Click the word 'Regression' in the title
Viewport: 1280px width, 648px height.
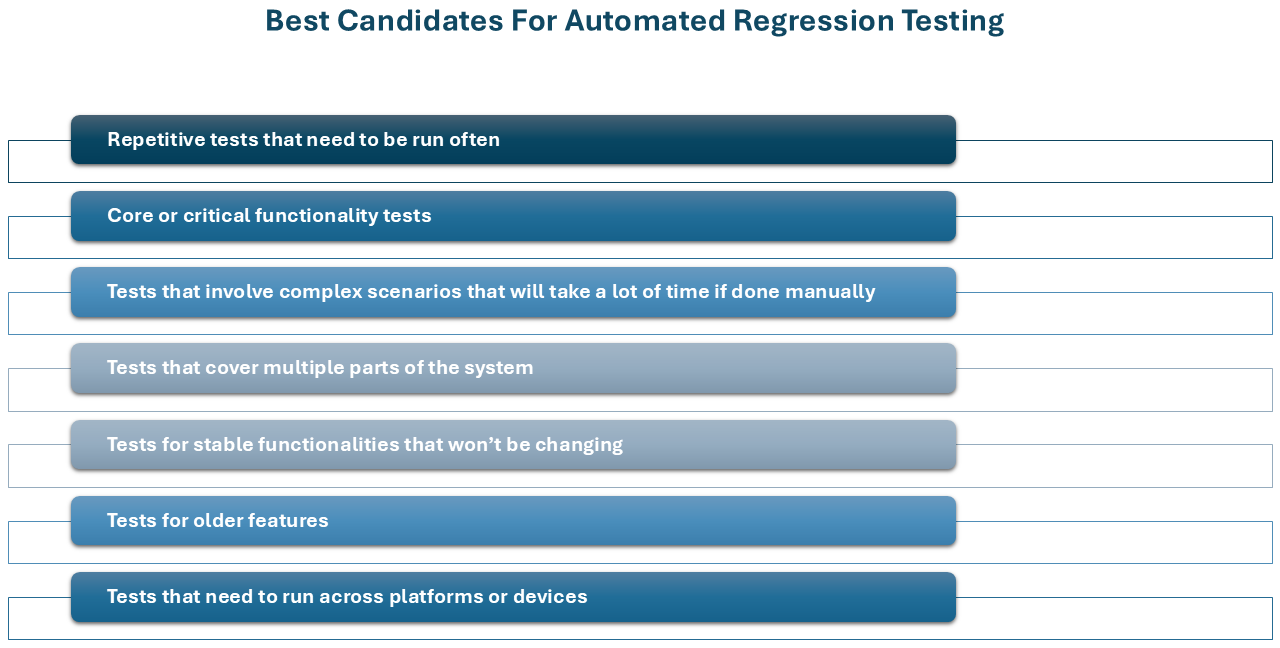coord(790,21)
